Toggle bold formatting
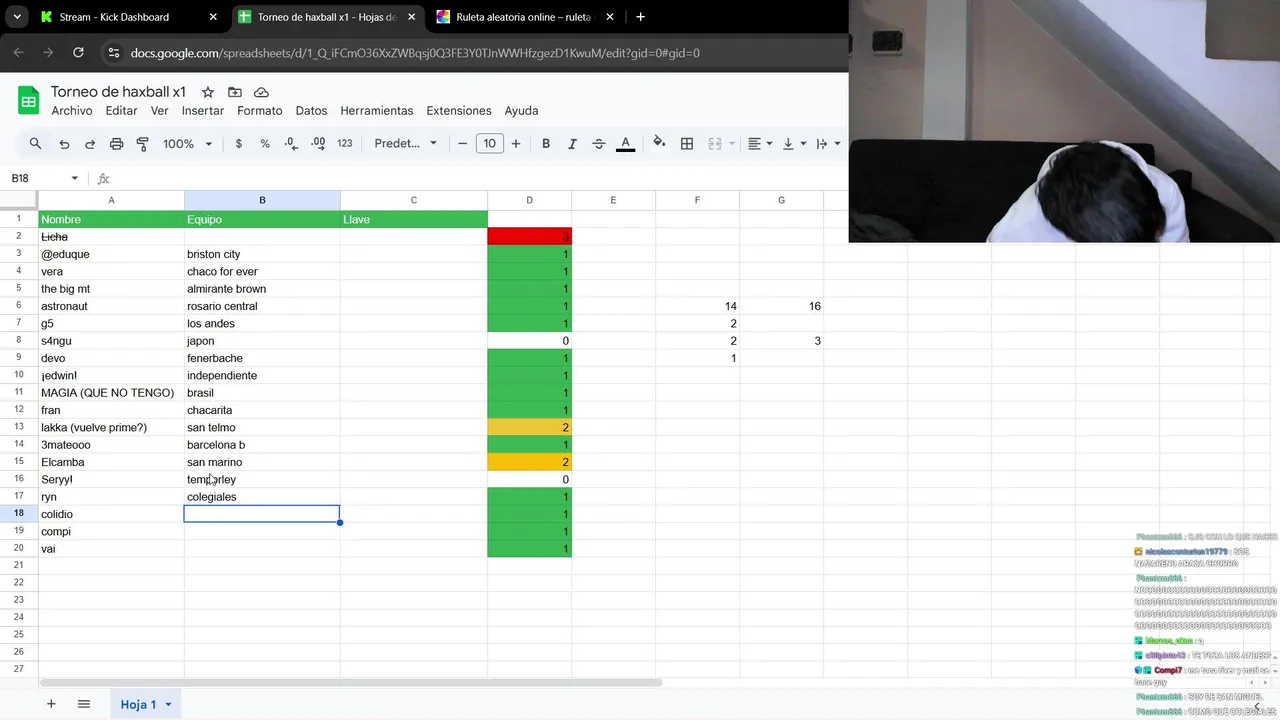 tap(546, 144)
